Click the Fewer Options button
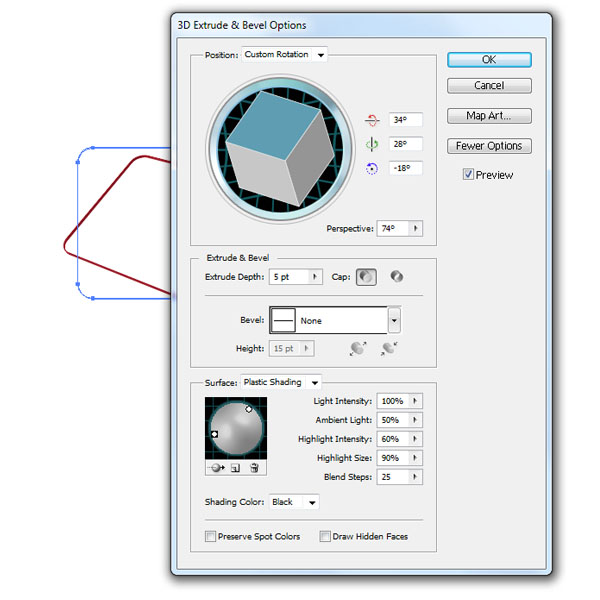The image size is (600, 600). (x=489, y=146)
